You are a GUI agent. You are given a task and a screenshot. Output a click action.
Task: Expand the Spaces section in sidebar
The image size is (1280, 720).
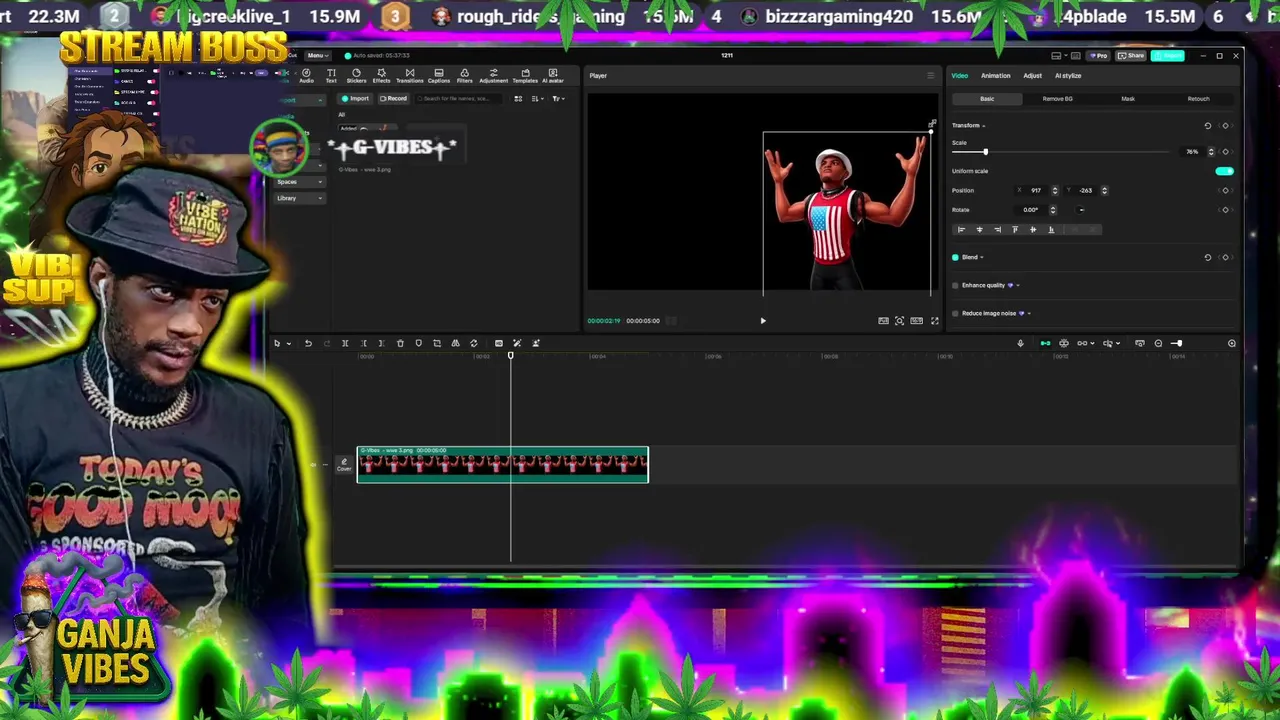[x=299, y=182]
